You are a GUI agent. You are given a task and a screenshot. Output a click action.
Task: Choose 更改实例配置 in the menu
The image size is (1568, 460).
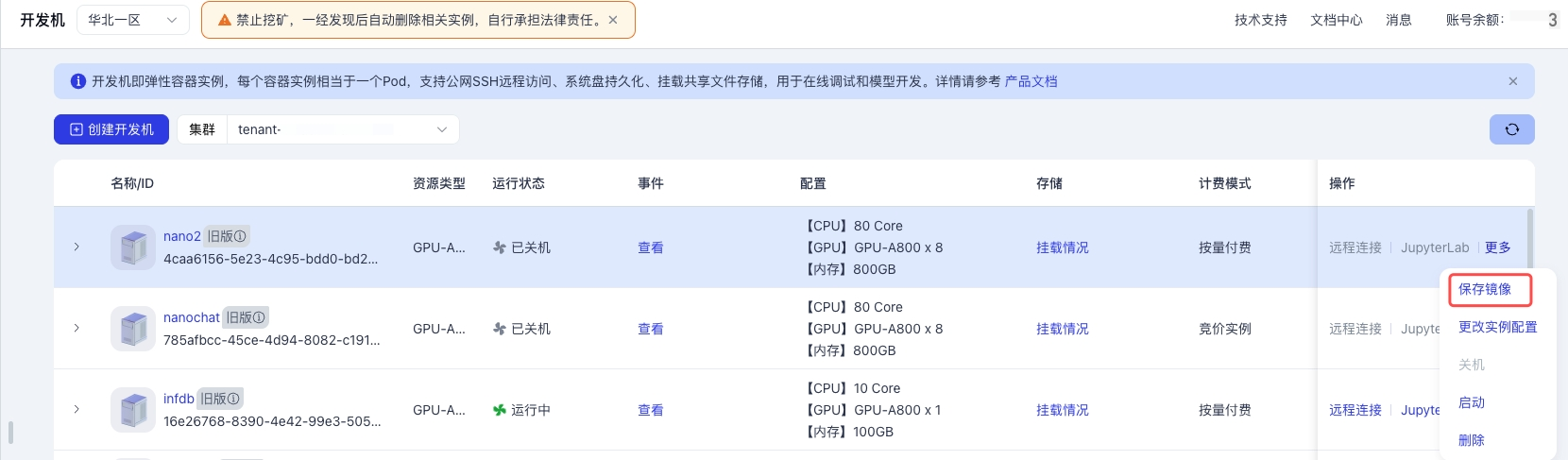[1497, 327]
